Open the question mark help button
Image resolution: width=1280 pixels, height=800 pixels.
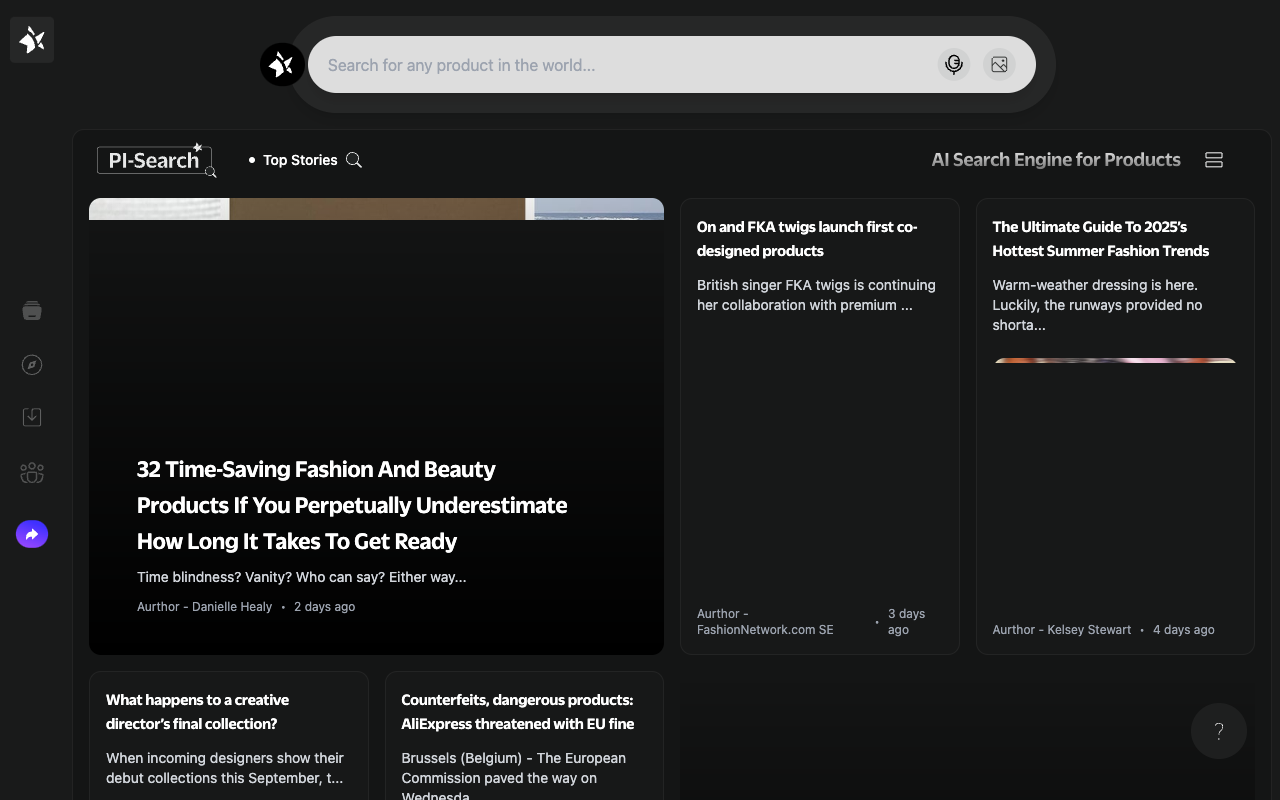coord(1218,731)
